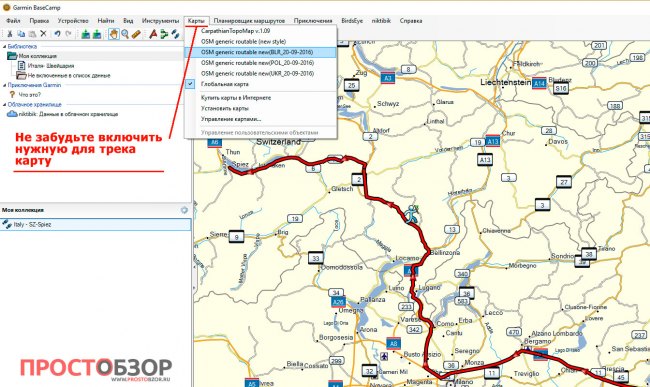Collapse the Облачное хранилище section

(4, 104)
